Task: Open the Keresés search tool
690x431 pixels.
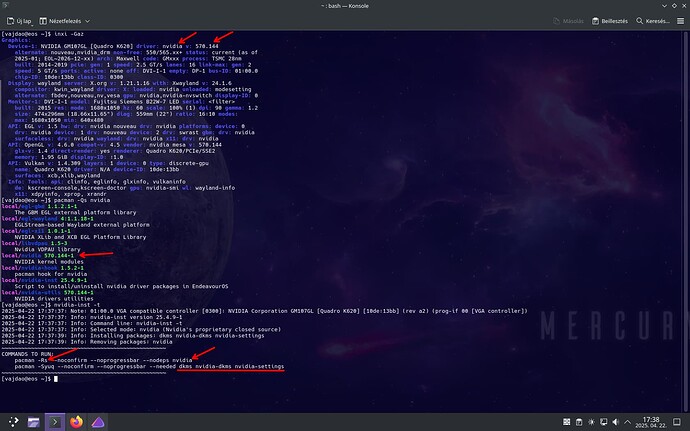Action: click(x=653, y=21)
